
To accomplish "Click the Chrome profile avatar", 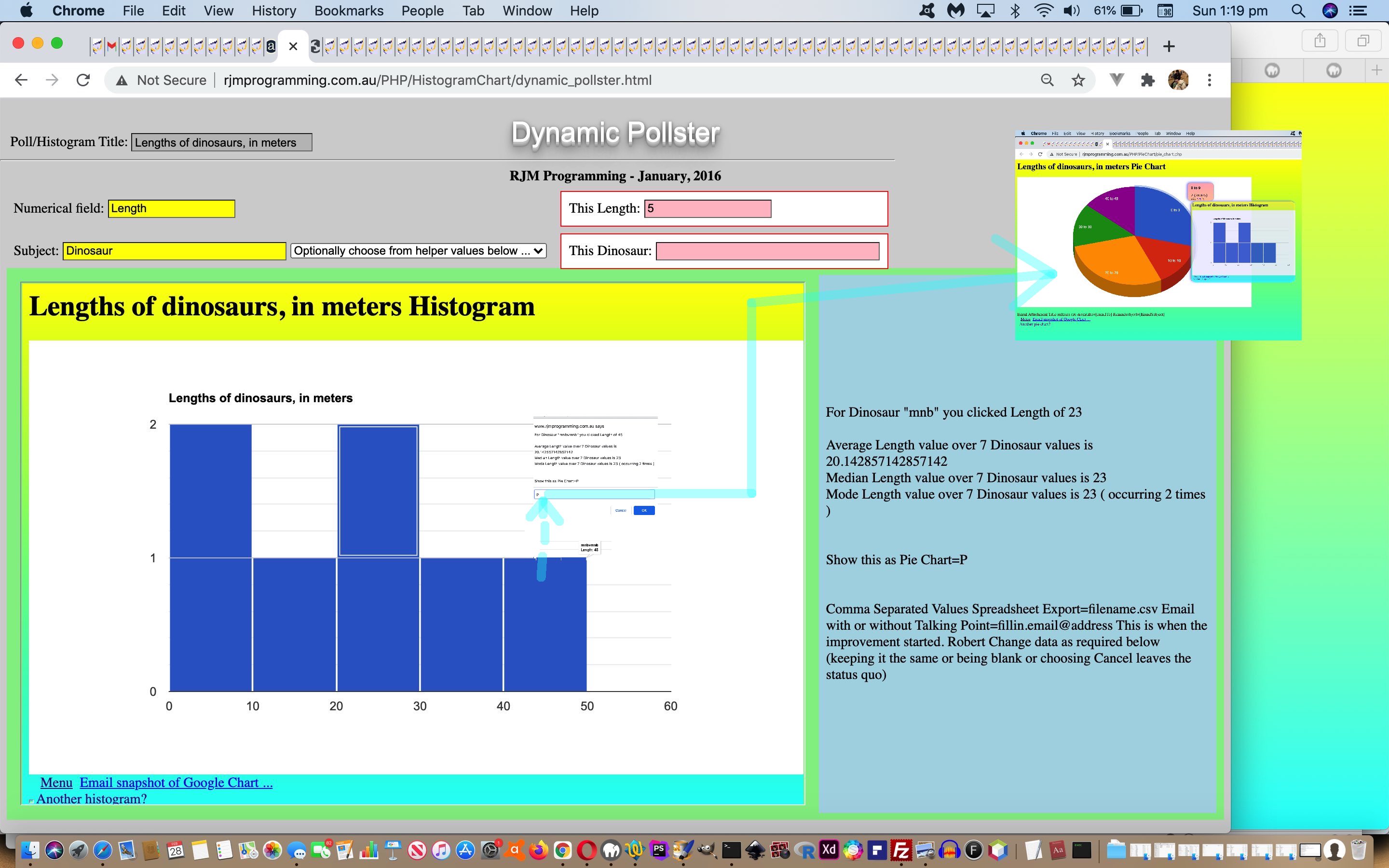I will point(1178,81).
